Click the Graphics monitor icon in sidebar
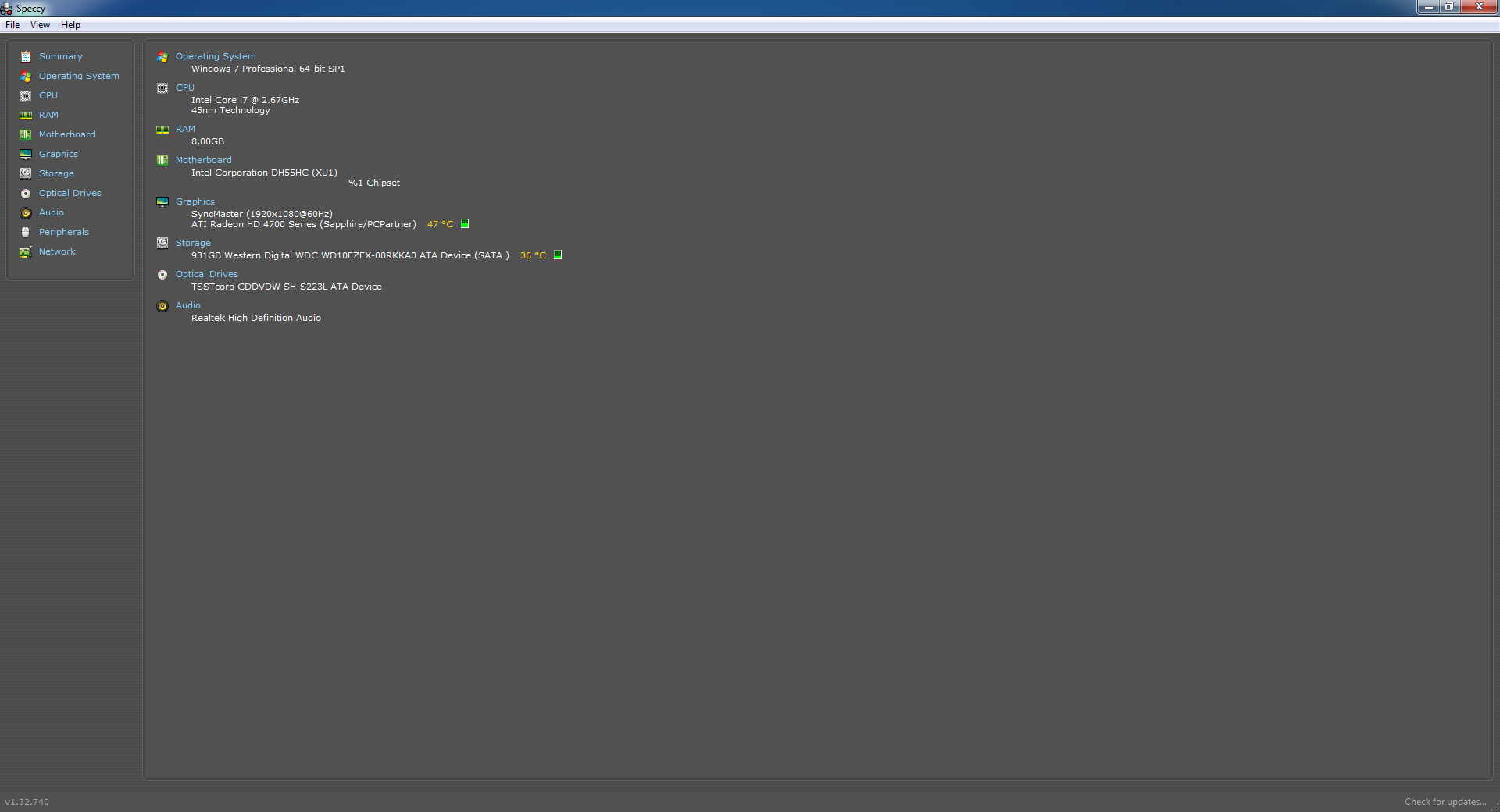The width and height of the screenshot is (1500, 812). click(26, 154)
